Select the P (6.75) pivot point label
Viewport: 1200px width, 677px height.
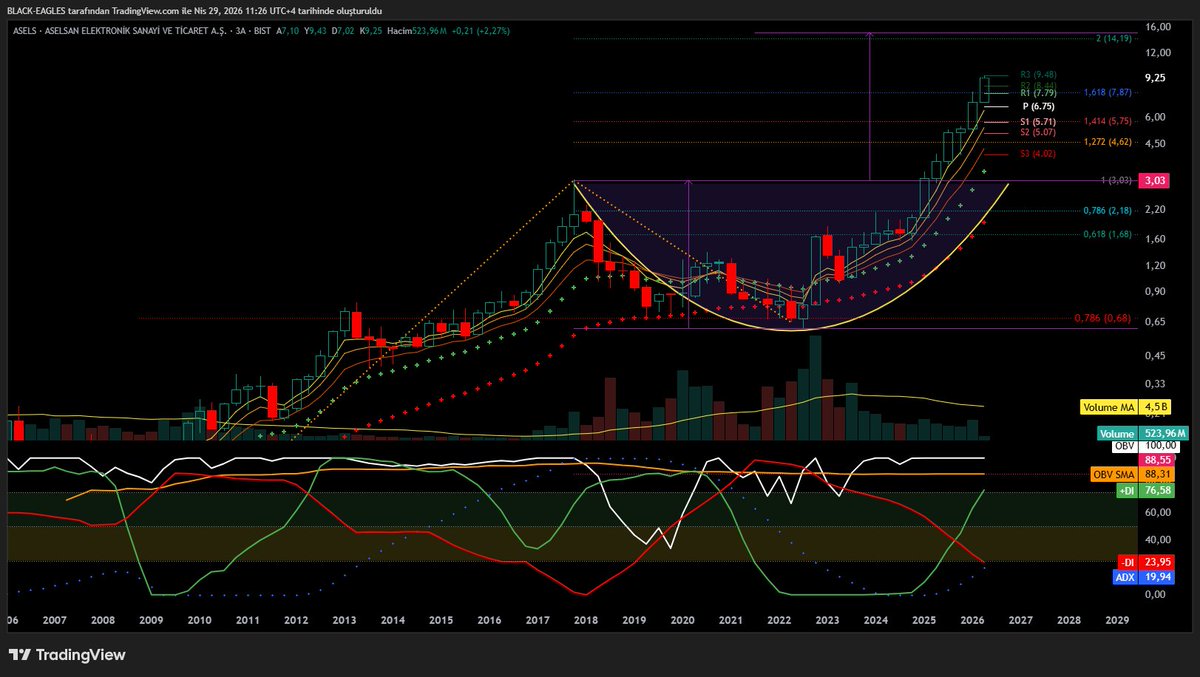1039,106
